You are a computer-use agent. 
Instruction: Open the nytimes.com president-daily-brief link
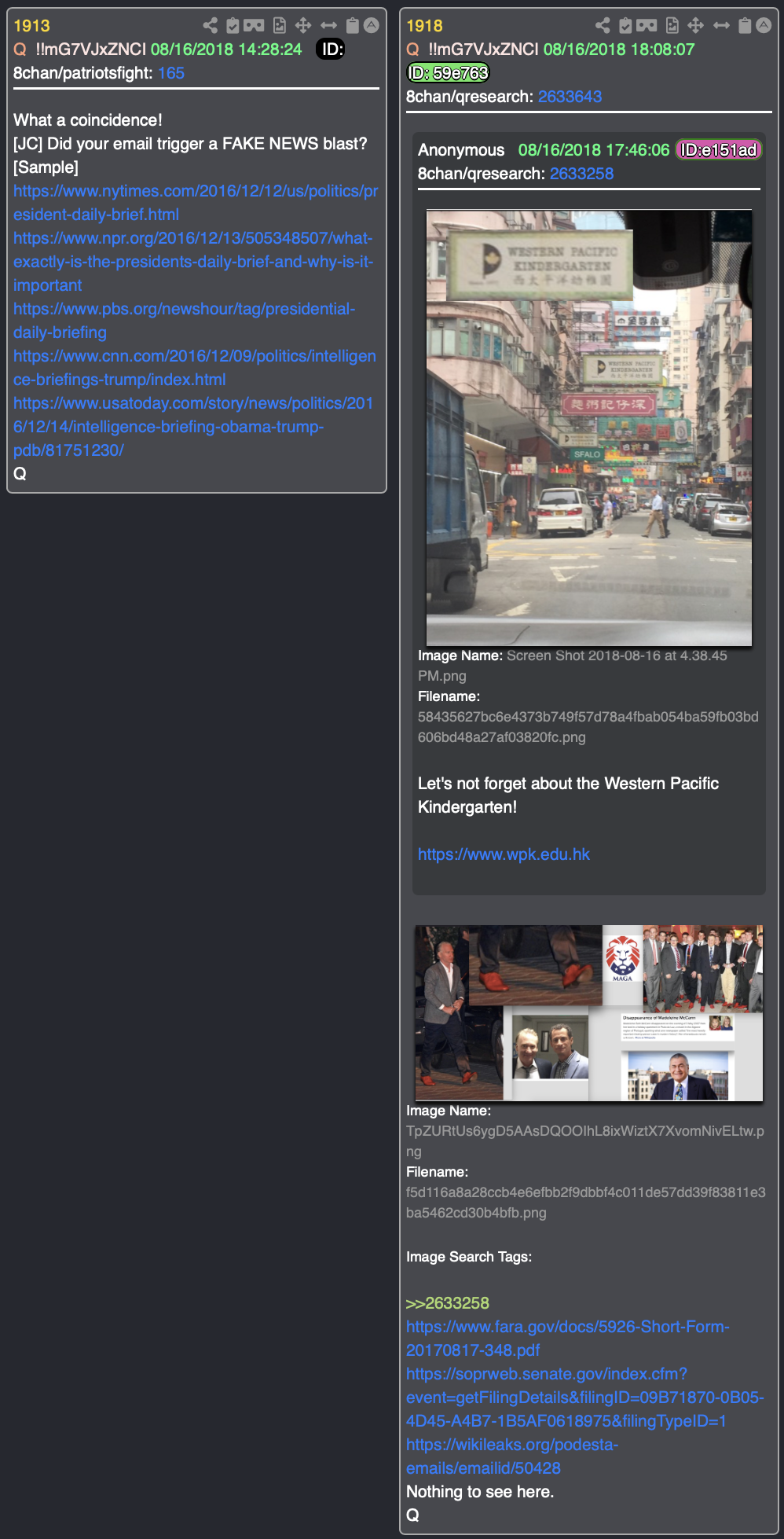pyautogui.click(x=196, y=203)
